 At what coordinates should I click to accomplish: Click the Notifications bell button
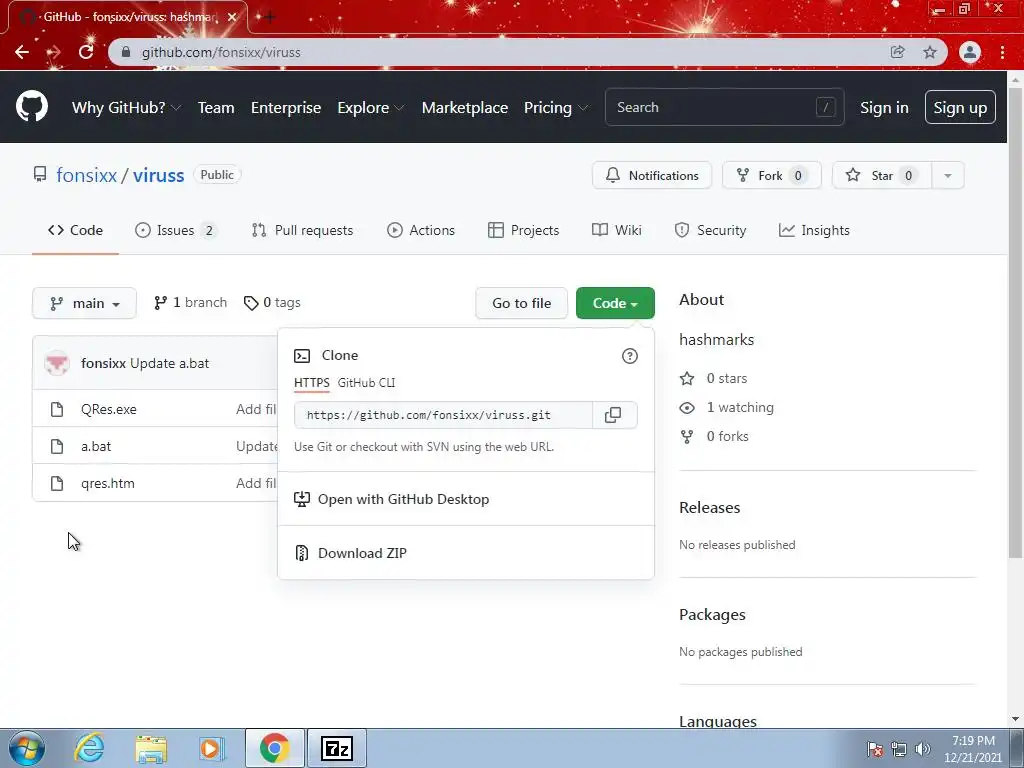point(652,175)
